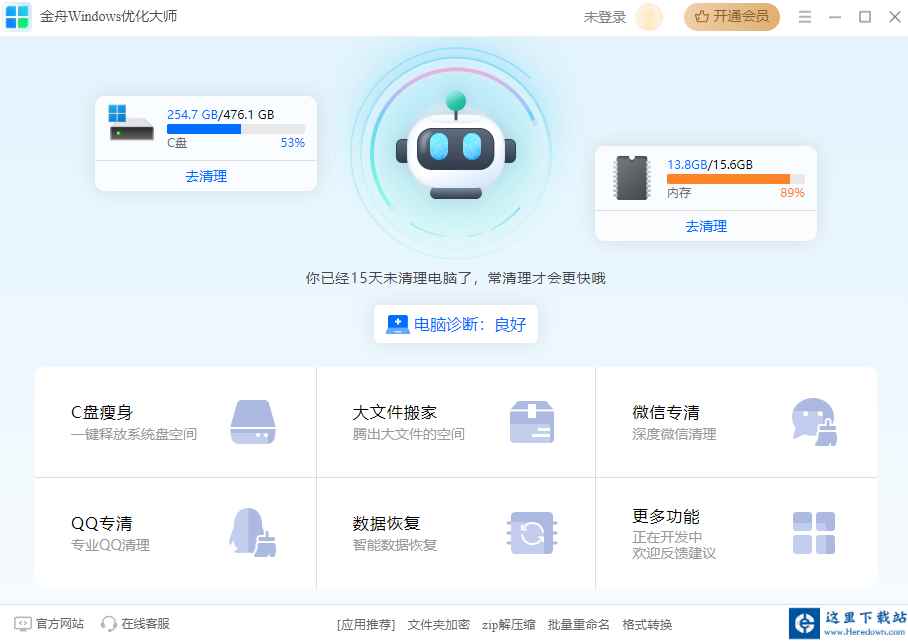The image size is (908, 641).
Task: Click the C drive disk icon
Action: [x=131, y=123]
